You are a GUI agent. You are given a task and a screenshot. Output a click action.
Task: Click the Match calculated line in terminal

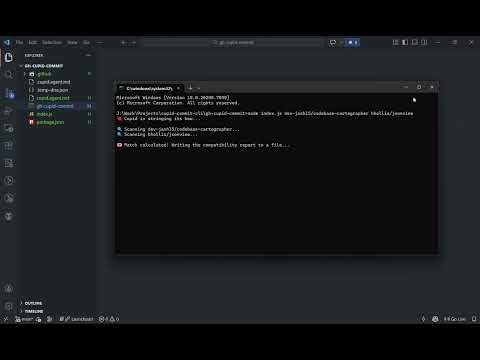(x=203, y=145)
